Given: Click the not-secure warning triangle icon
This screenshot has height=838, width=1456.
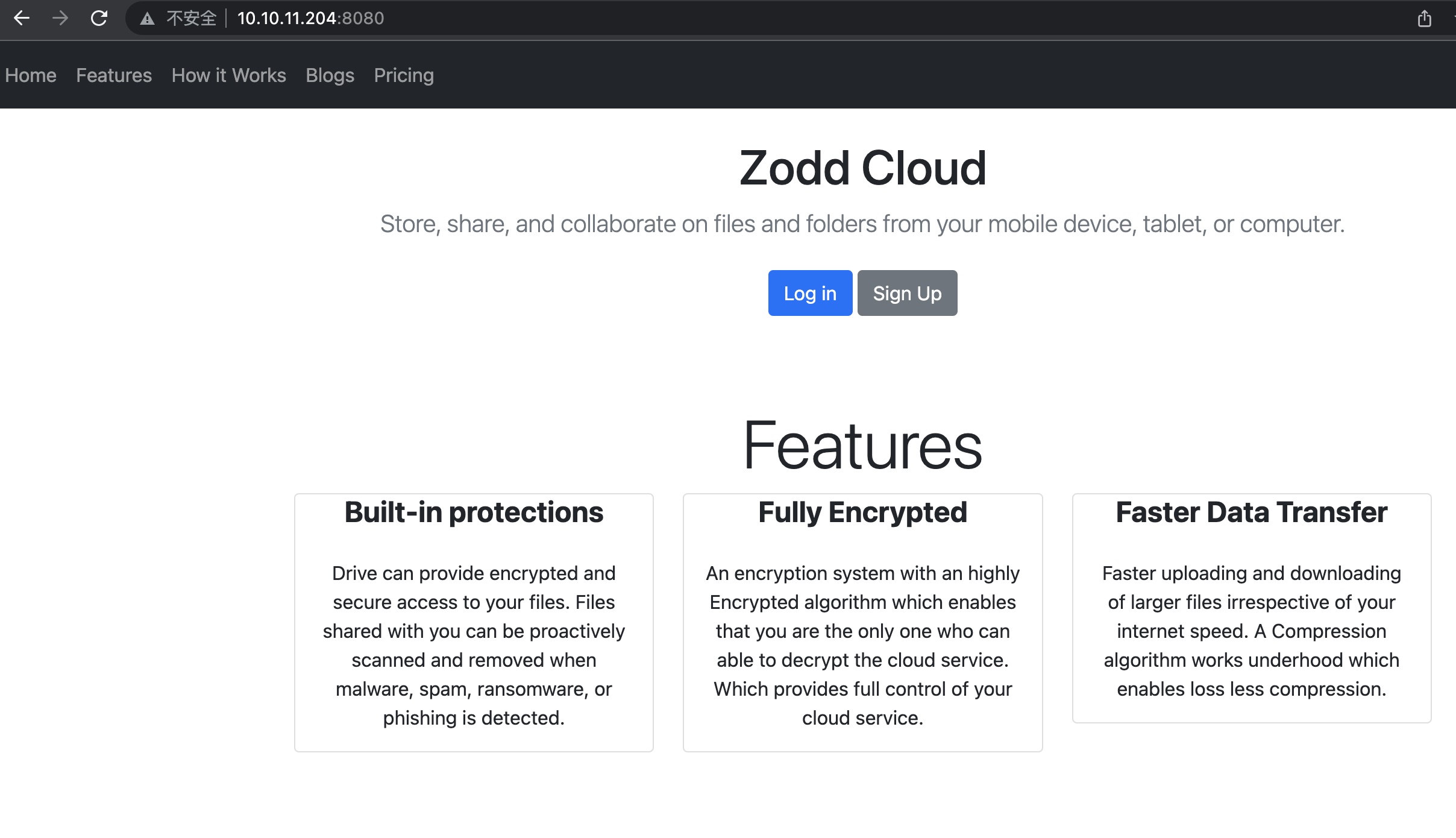Looking at the screenshot, I should point(147,19).
